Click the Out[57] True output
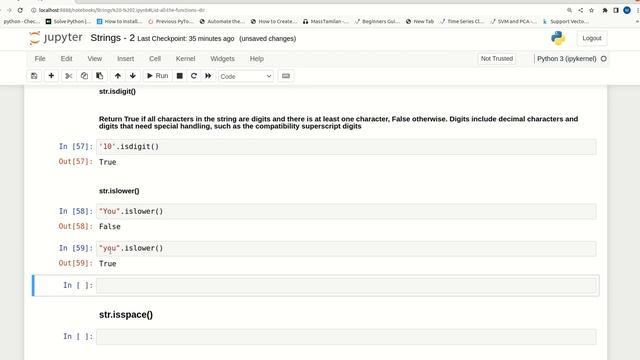 [x=108, y=162]
